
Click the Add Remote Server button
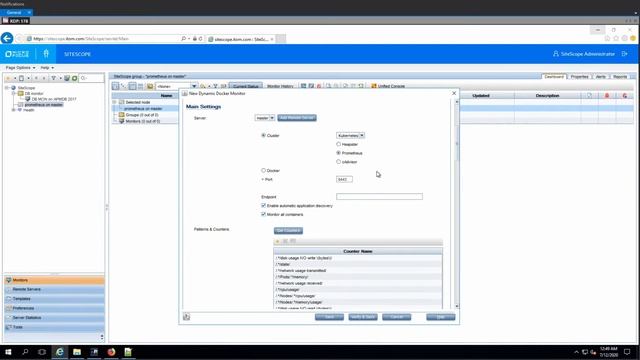pos(297,118)
